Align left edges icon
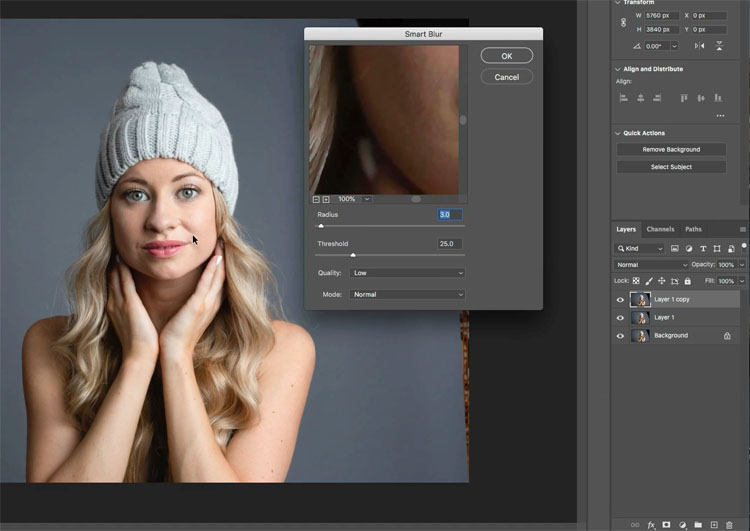 point(623,98)
